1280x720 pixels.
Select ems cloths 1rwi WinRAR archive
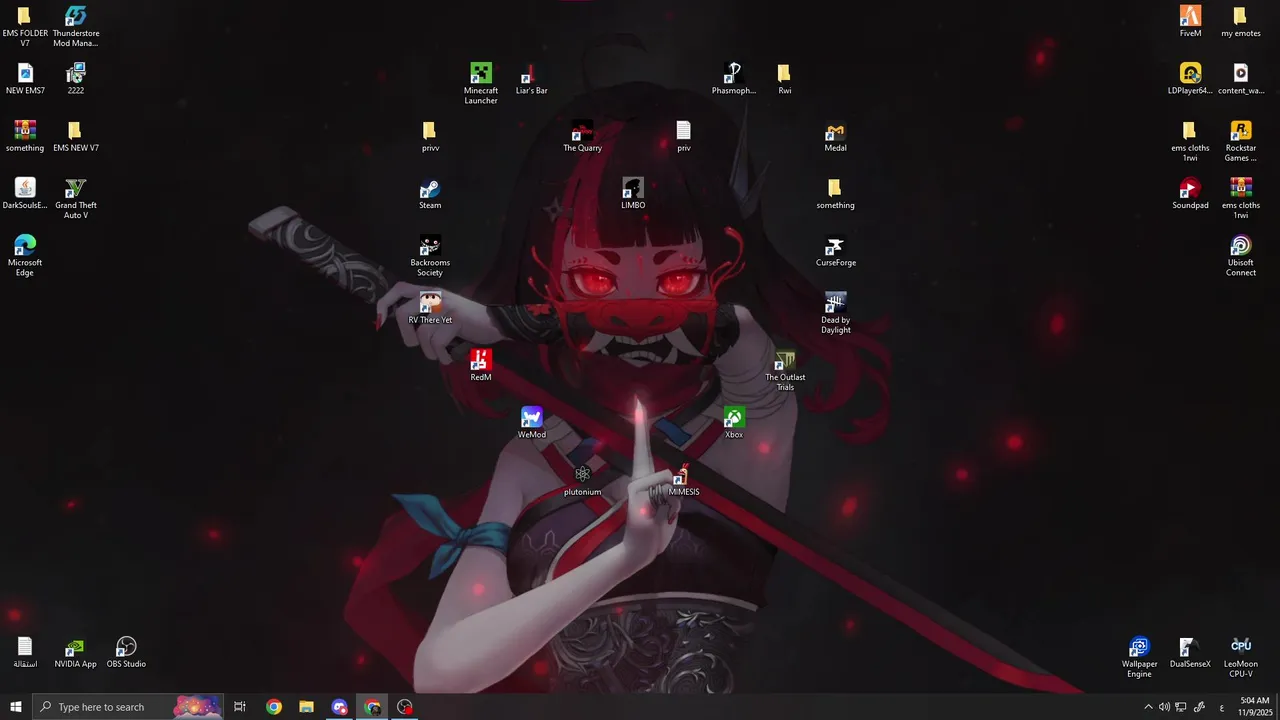1240,188
